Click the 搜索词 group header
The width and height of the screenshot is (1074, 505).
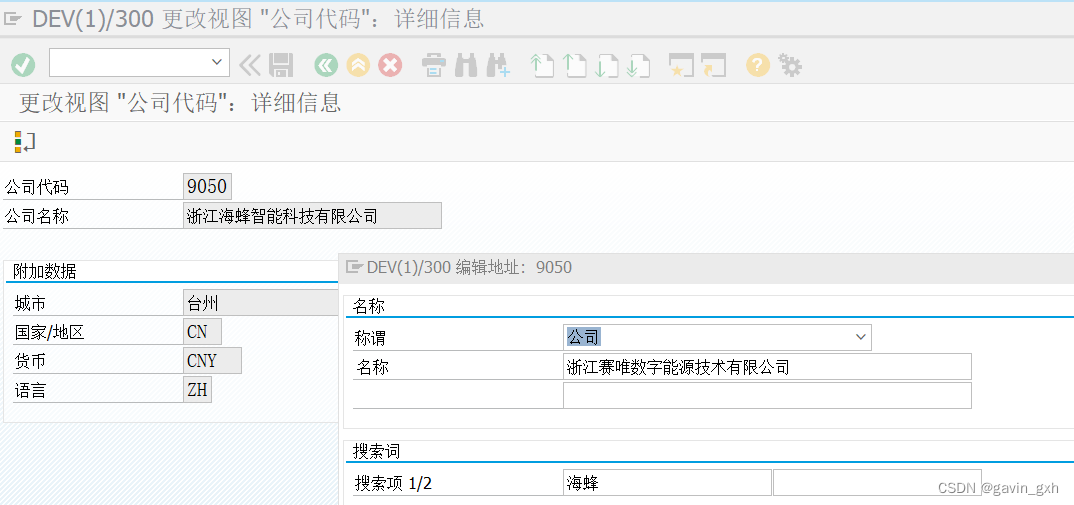(377, 452)
